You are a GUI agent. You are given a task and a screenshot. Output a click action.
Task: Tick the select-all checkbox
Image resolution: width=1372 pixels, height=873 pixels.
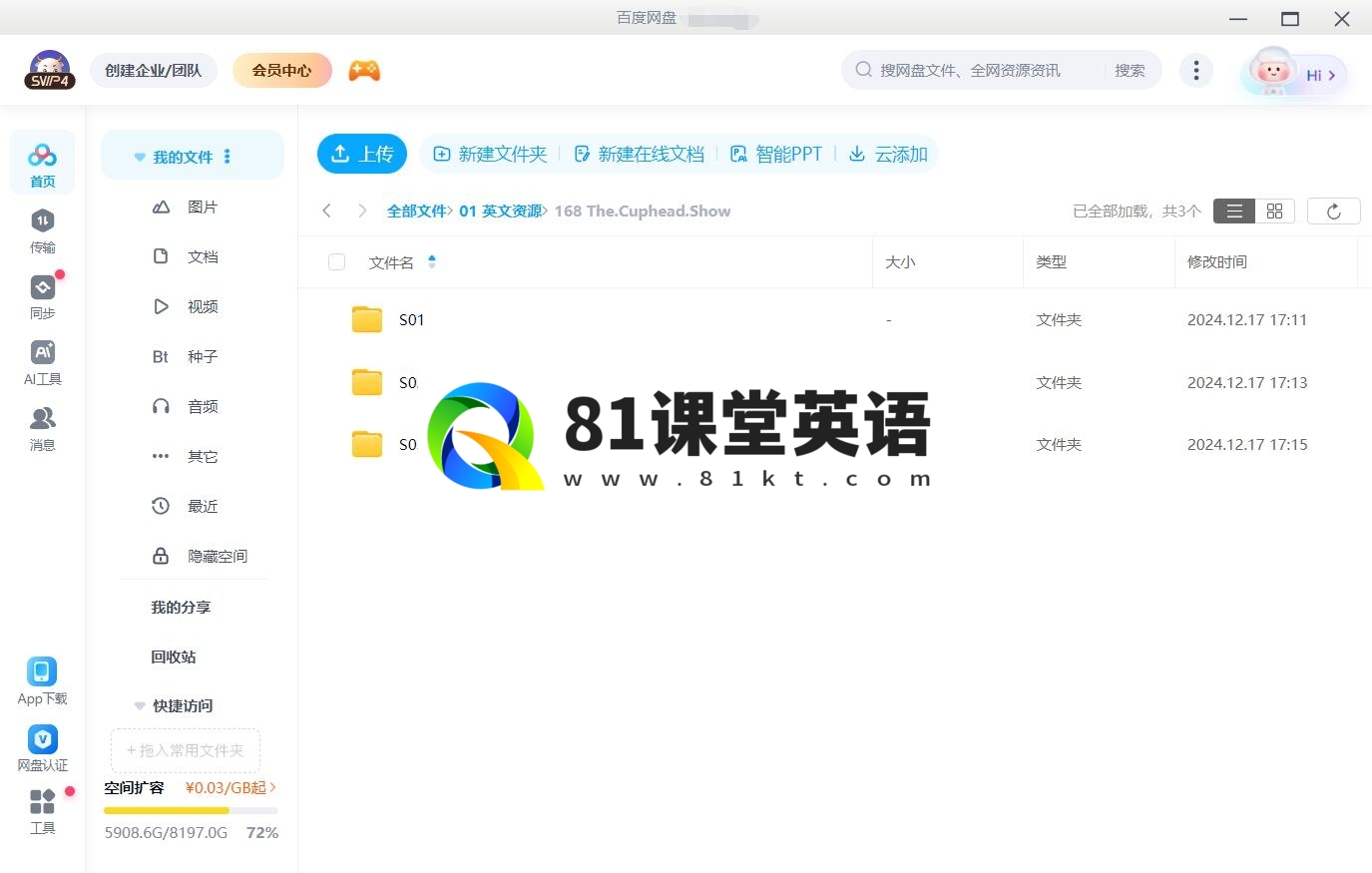pos(336,261)
